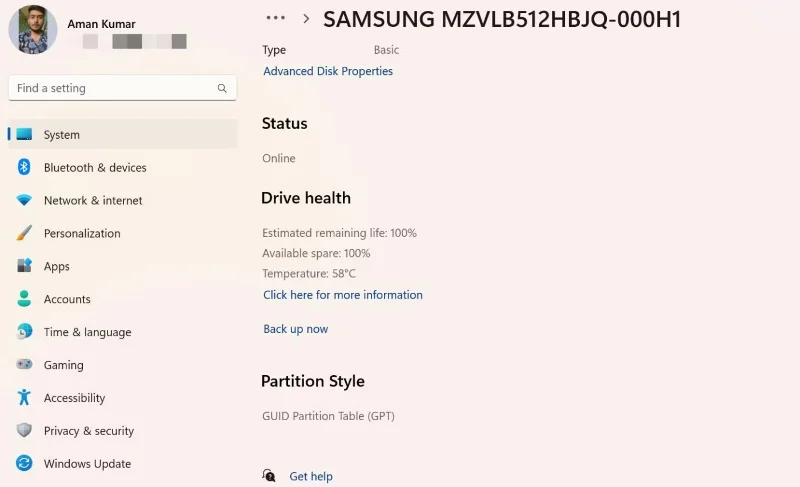Click the breadcrumb chevron arrow
The height and width of the screenshot is (487, 800).
[306, 19]
